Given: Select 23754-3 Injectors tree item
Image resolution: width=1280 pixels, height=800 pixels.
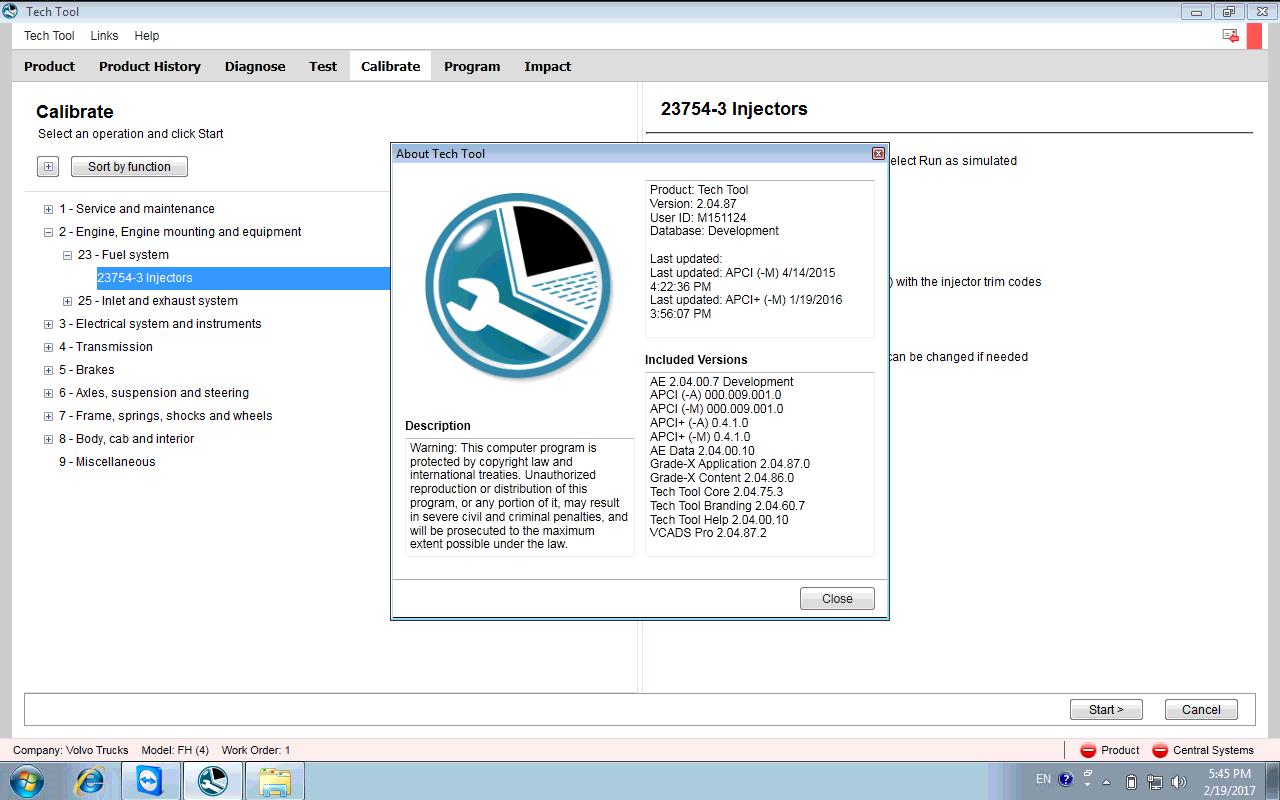Looking at the screenshot, I should click(145, 278).
